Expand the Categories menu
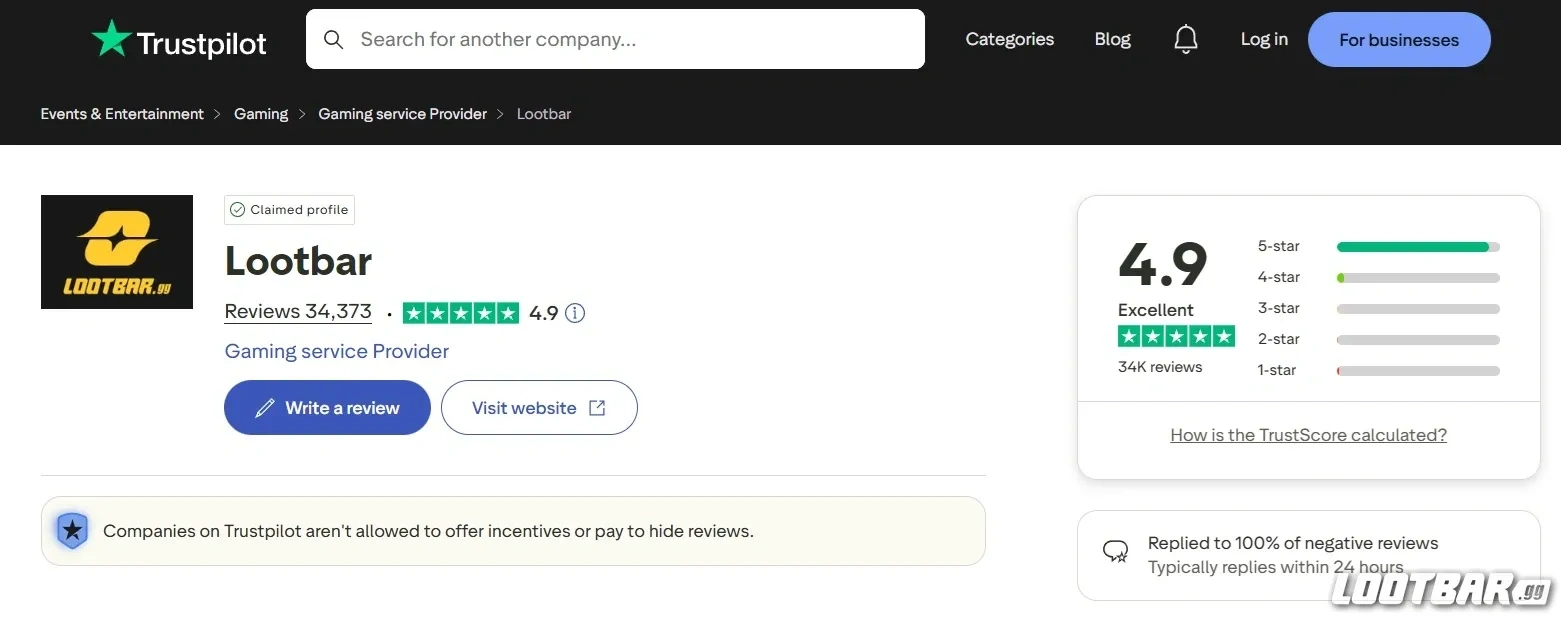The height and width of the screenshot is (619, 1561). (x=1009, y=39)
